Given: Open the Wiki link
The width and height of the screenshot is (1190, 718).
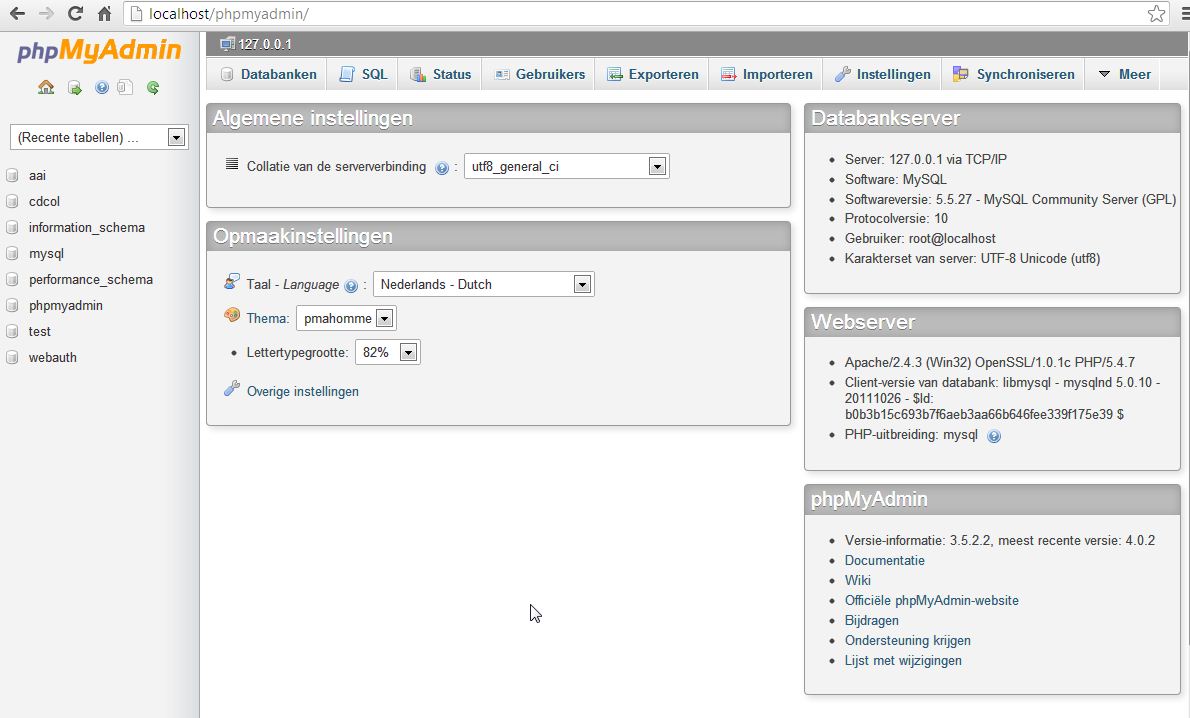Looking at the screenshot, I should click(x=858, y=580).
